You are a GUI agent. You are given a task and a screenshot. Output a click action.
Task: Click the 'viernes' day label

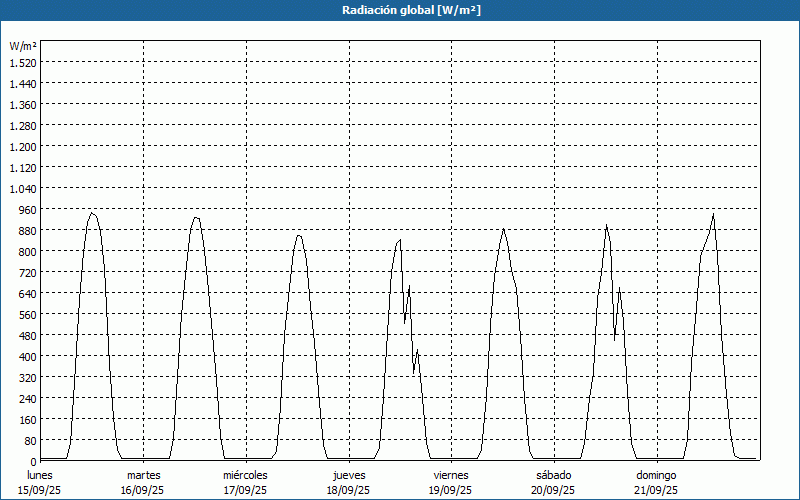(x=451, y=475)
